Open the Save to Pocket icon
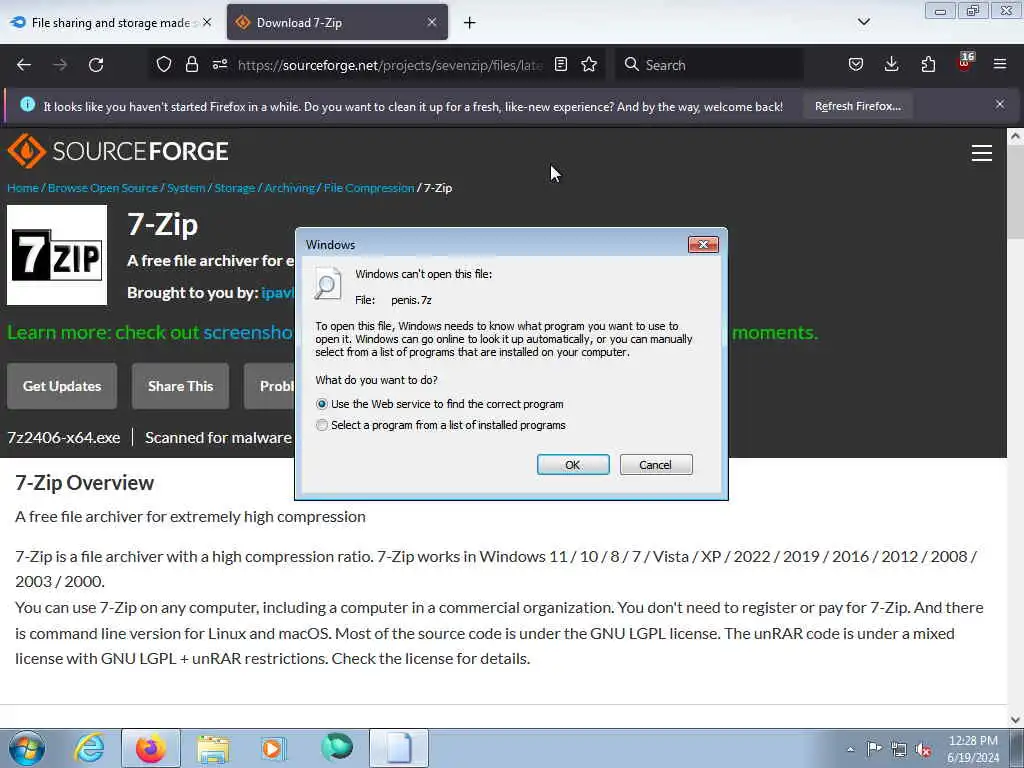 (856, 64)
